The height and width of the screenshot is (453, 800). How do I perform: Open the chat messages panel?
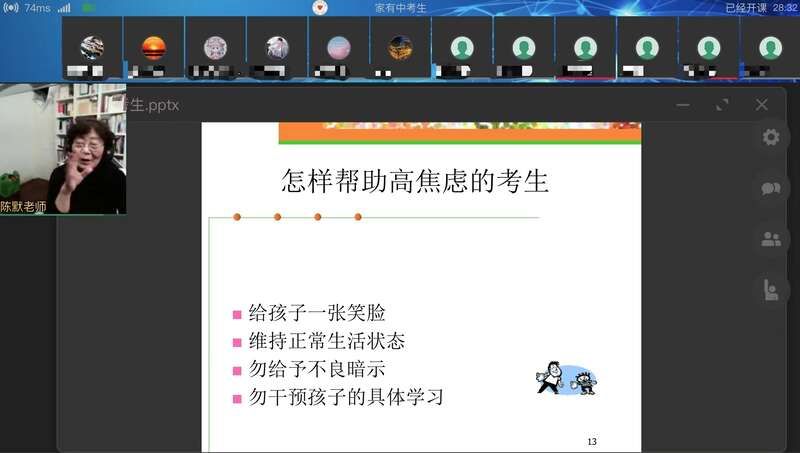(770, 188)
